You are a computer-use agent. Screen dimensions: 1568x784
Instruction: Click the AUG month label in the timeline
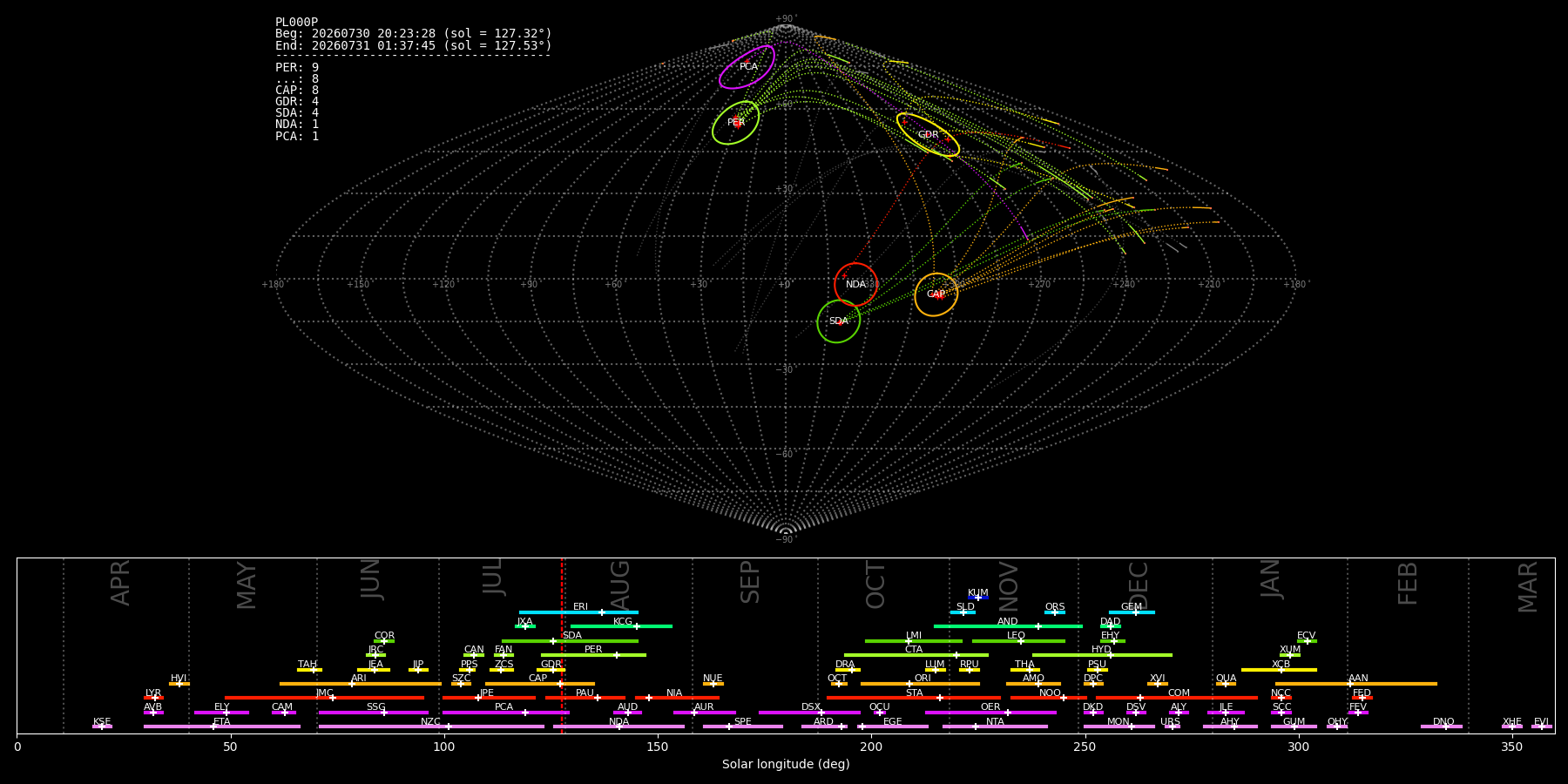coord(619,585)
